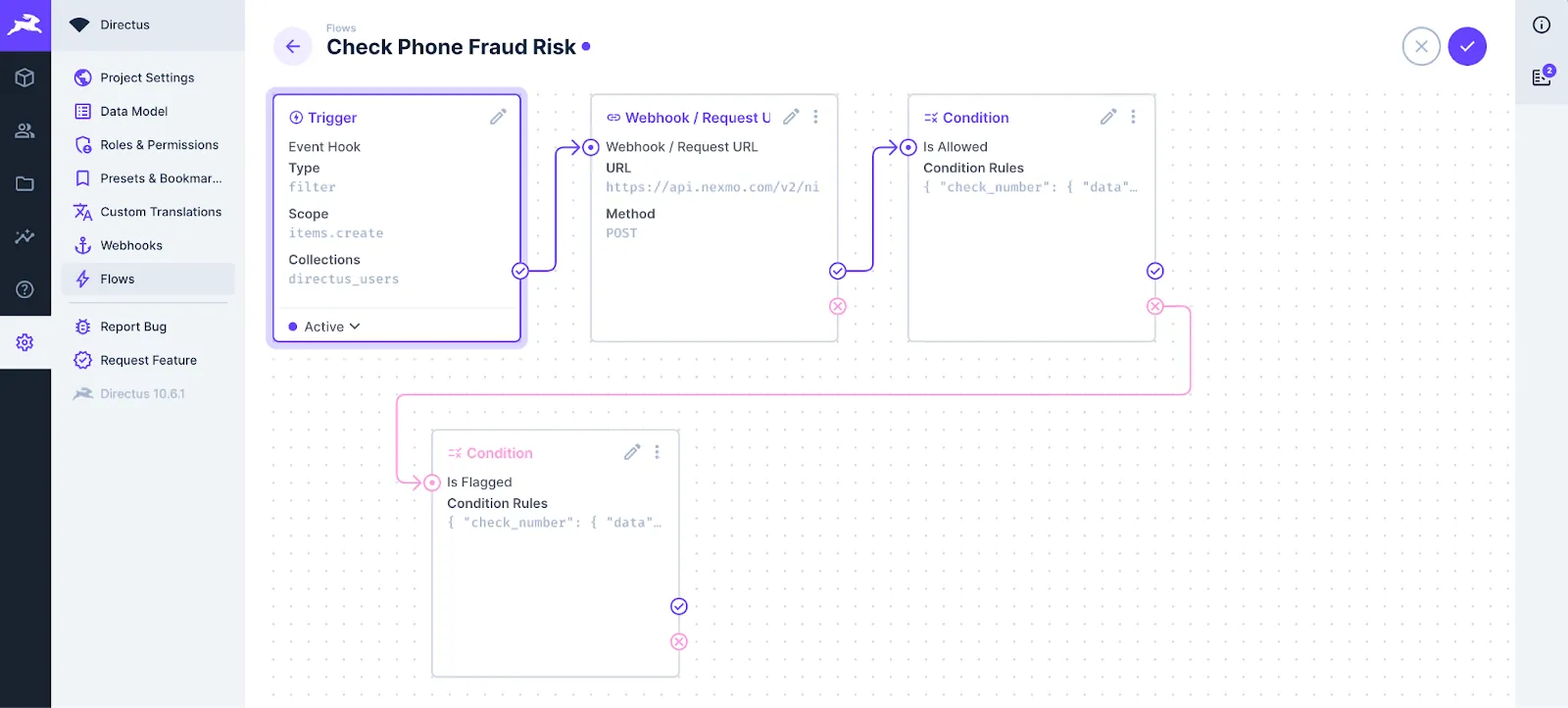Open the Content module cube icon
The width and height of the screenshot is (1568, 708).
(25, 77)
